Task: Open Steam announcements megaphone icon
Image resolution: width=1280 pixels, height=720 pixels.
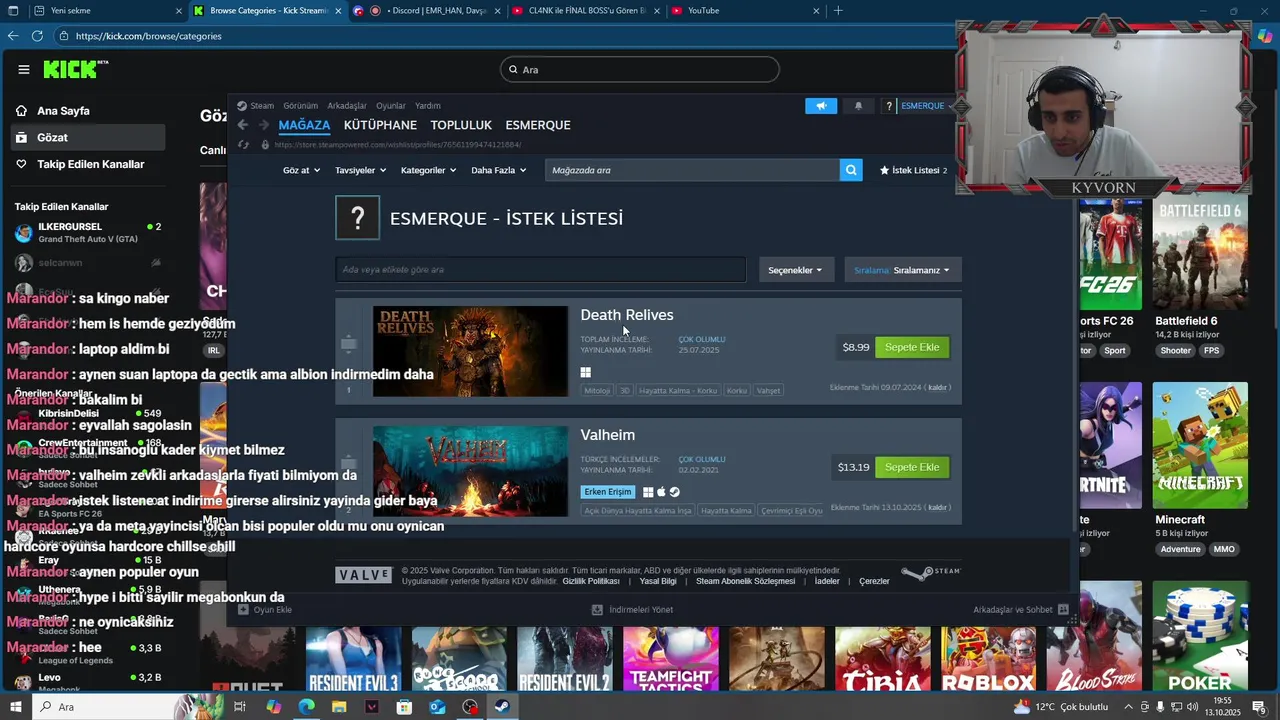Action: pyautogui.click(x=821, y=106)
